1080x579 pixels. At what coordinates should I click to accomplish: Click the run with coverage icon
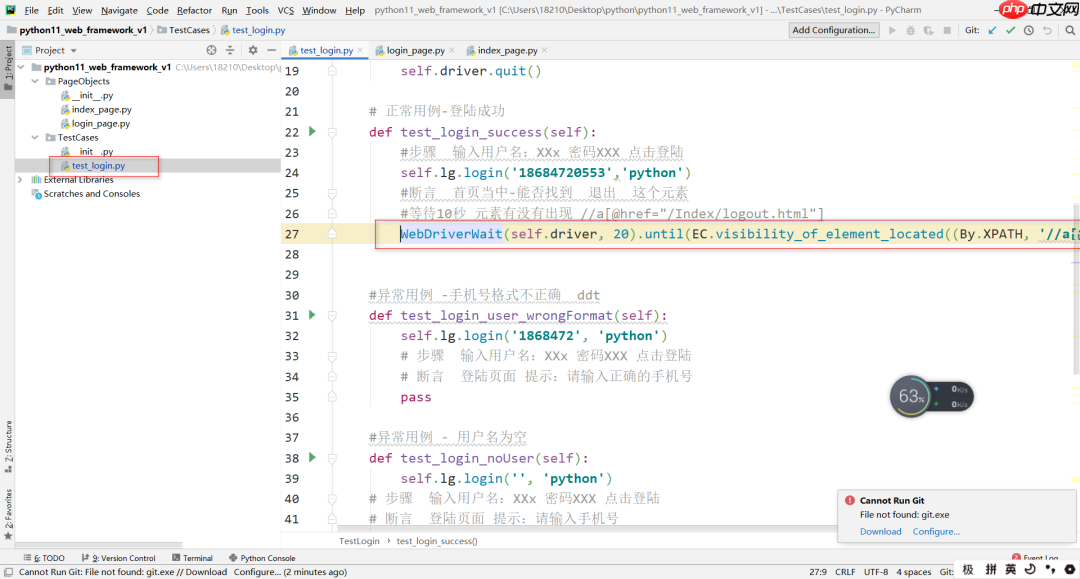pos(928,30)
